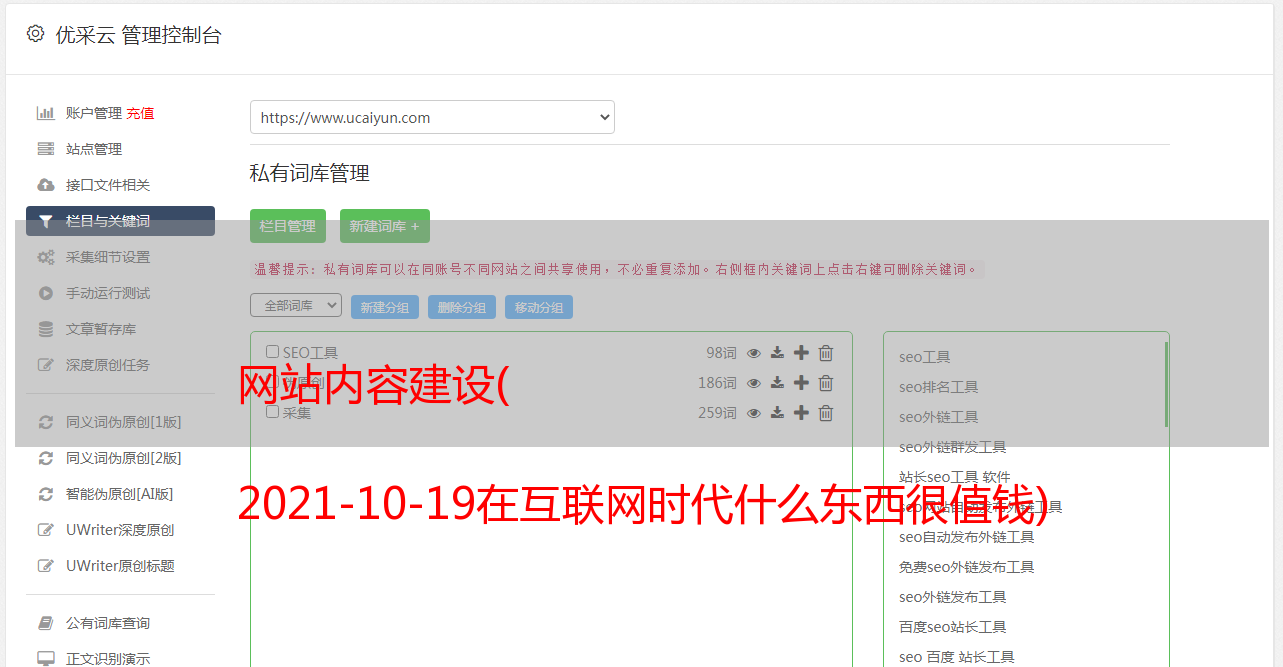Click the green 栏目管理 button
The width and height of the screenshot is (1283, 667).
288,226
